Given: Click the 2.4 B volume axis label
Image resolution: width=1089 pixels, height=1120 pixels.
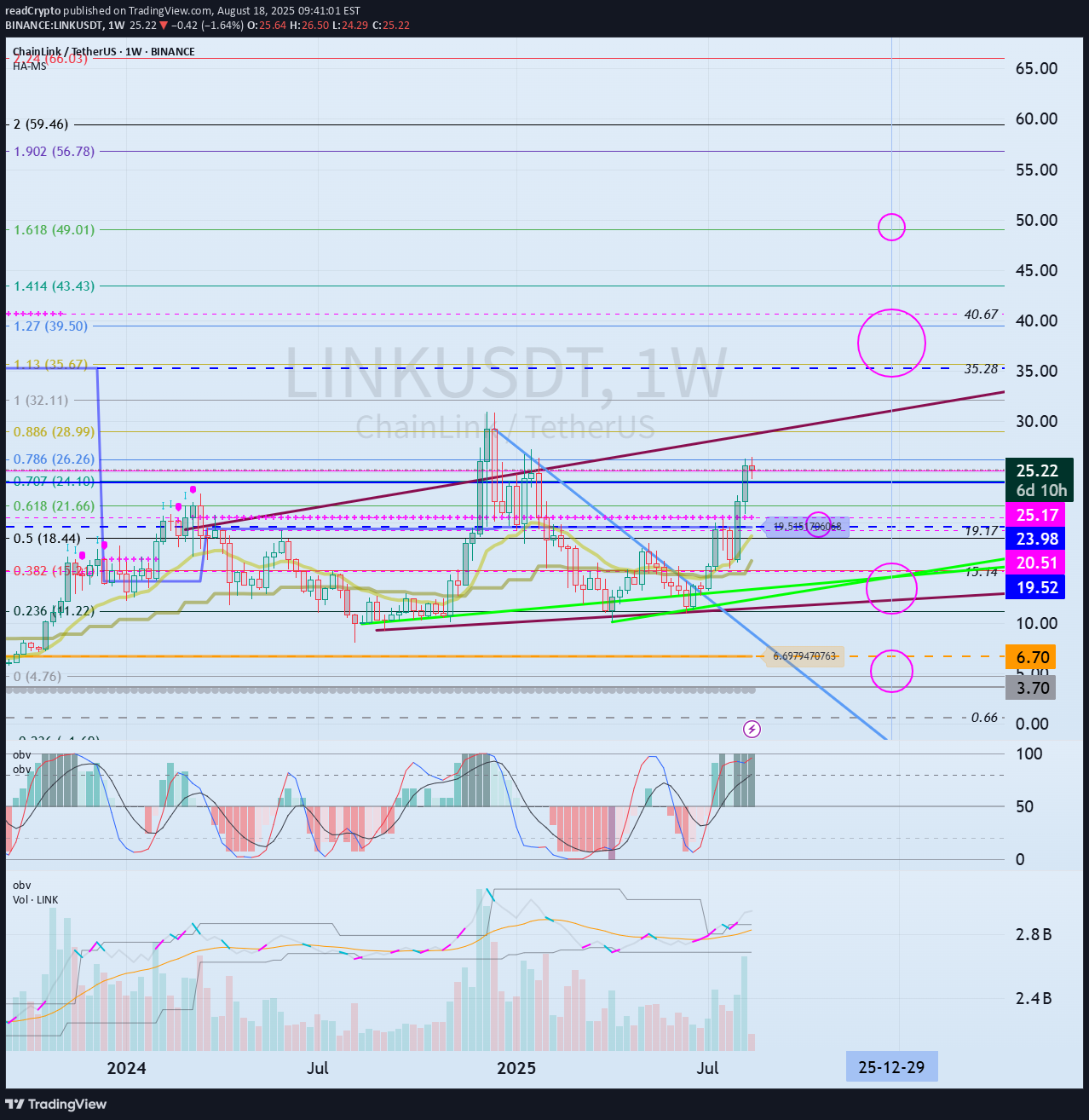Looking at the screenshot, I should tap(1034, 999).
